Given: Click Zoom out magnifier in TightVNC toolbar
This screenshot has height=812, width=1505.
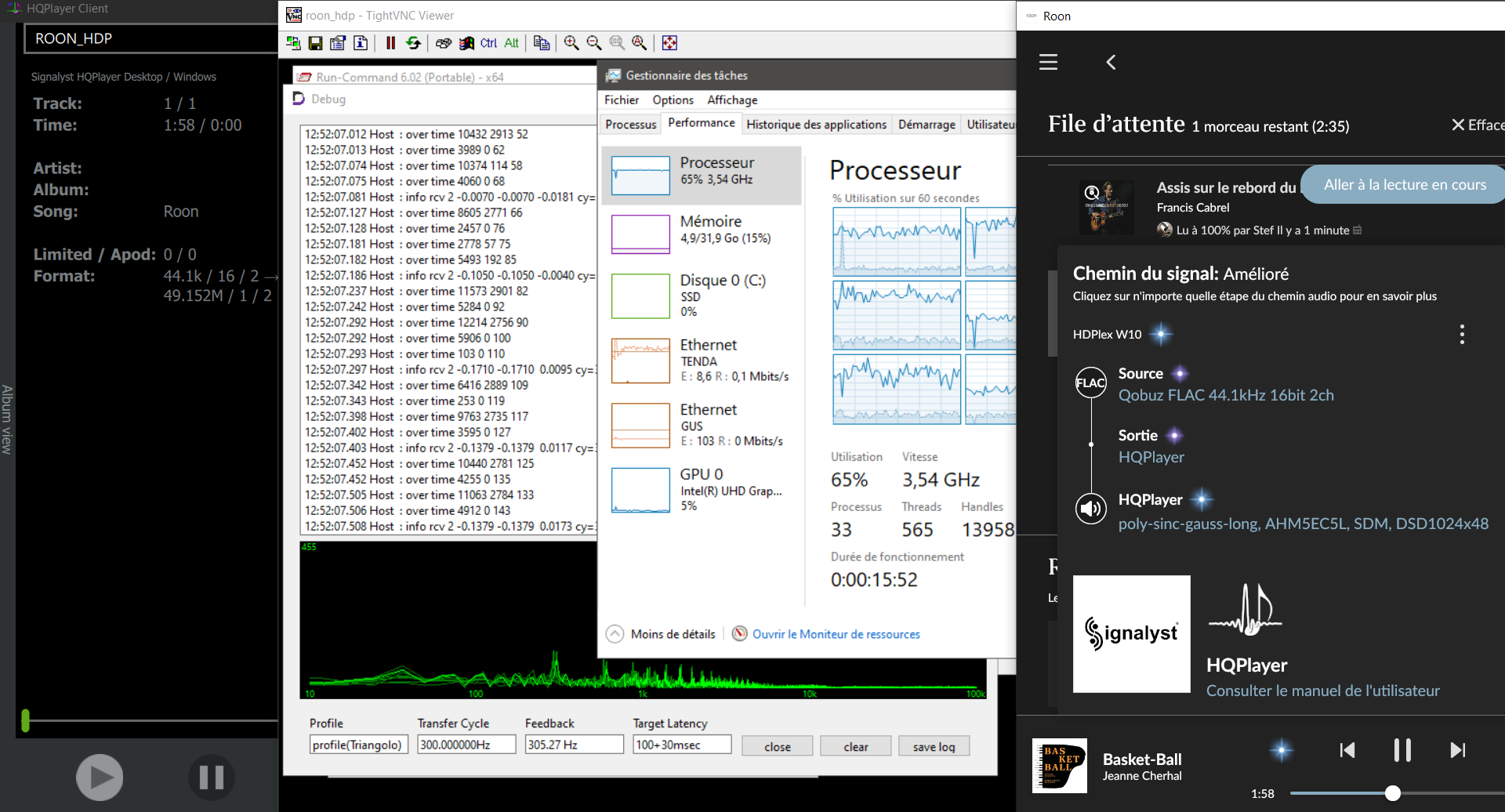Looking at the screenshot, I should (594, 43).
